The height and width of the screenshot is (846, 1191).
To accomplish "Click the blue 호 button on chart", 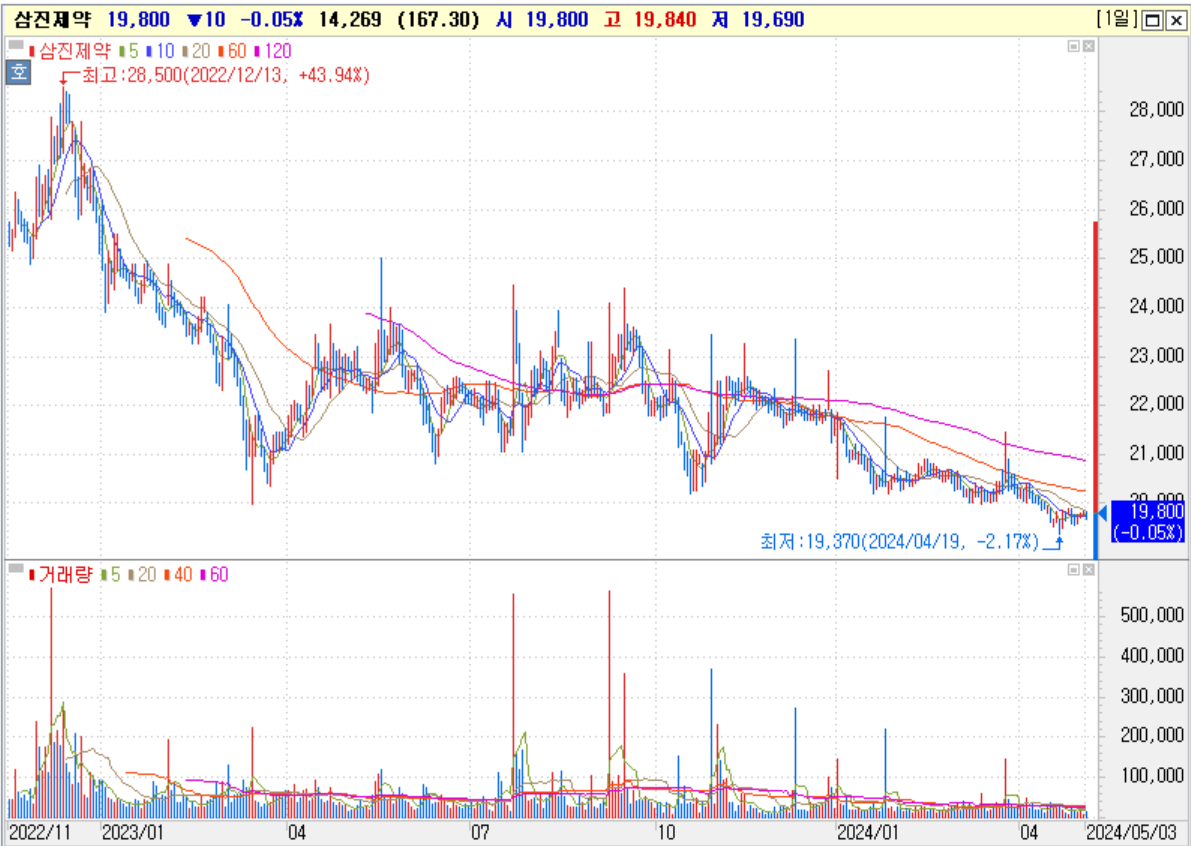I will 18,73.
